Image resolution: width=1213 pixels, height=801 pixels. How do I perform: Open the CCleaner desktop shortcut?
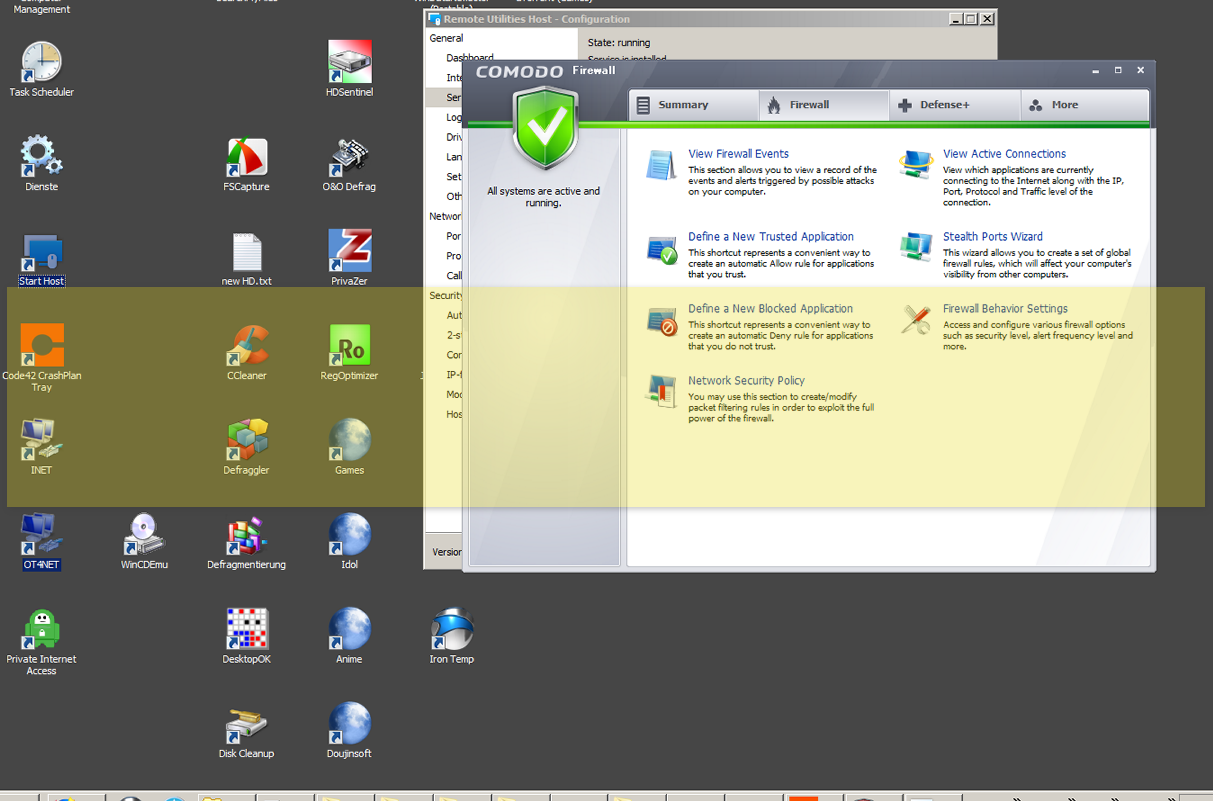pyautogui.click(x=246, y=346)
